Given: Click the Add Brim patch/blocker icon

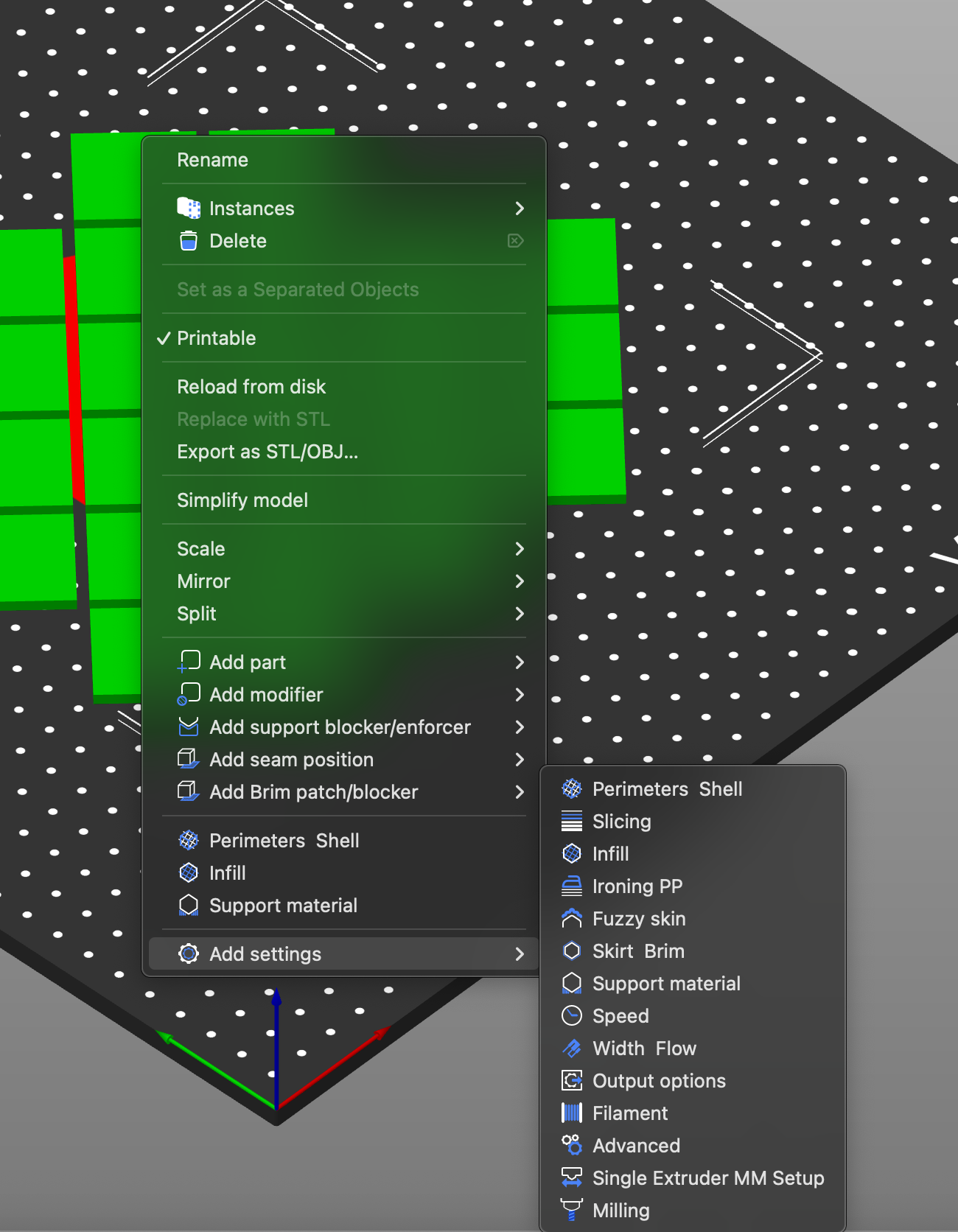Looking at the screenshot, I should 189,791.
